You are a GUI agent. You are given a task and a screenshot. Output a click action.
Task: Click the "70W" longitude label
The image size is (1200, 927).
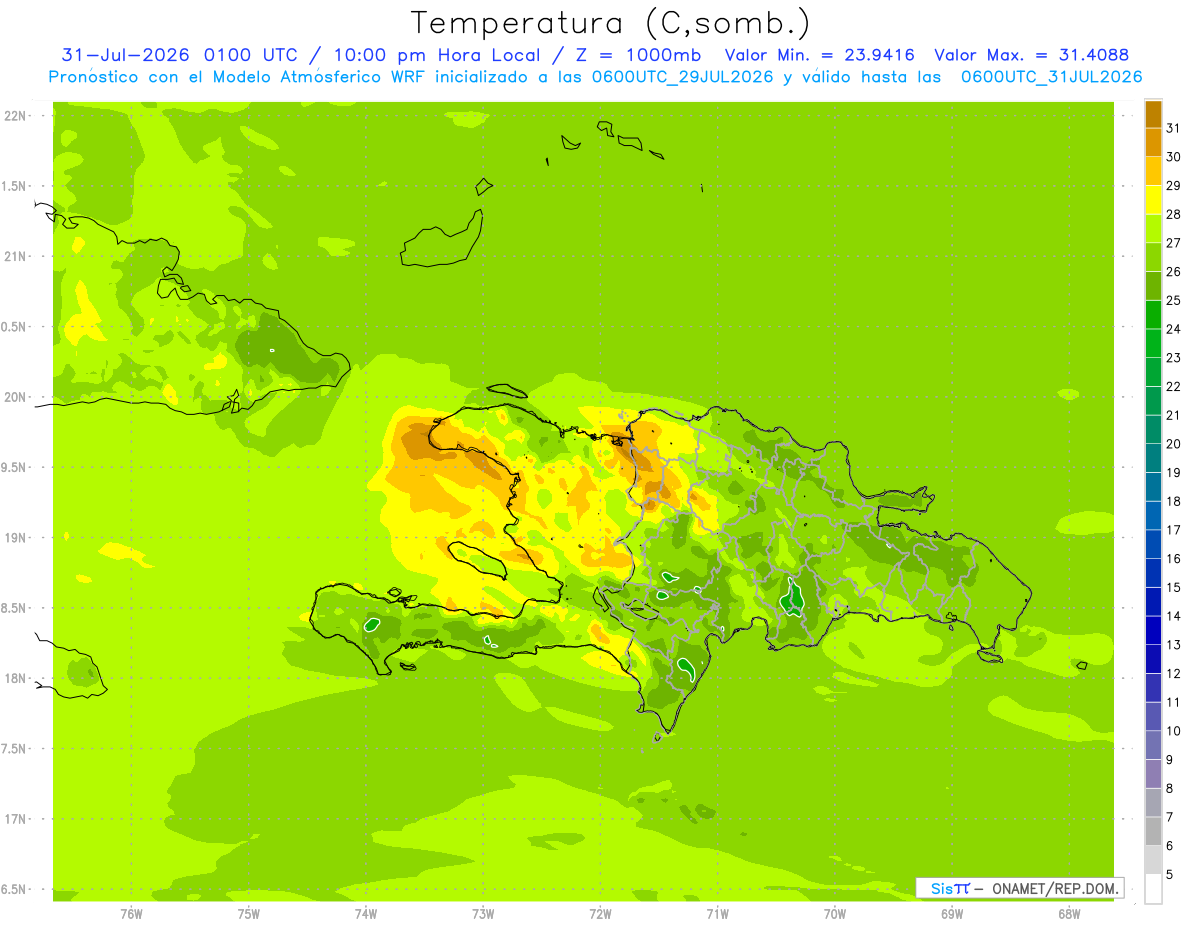click(835, 913)
